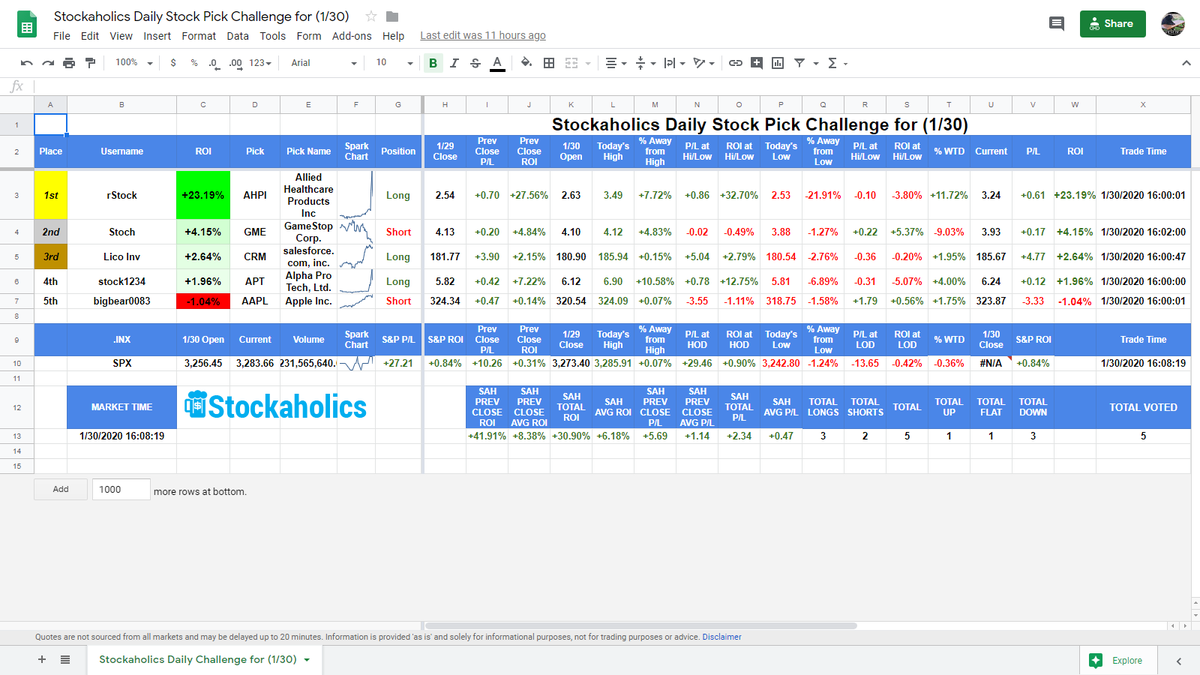Open the Arial font dropdown
The image size is (1200, 675).
coord(323,63)
